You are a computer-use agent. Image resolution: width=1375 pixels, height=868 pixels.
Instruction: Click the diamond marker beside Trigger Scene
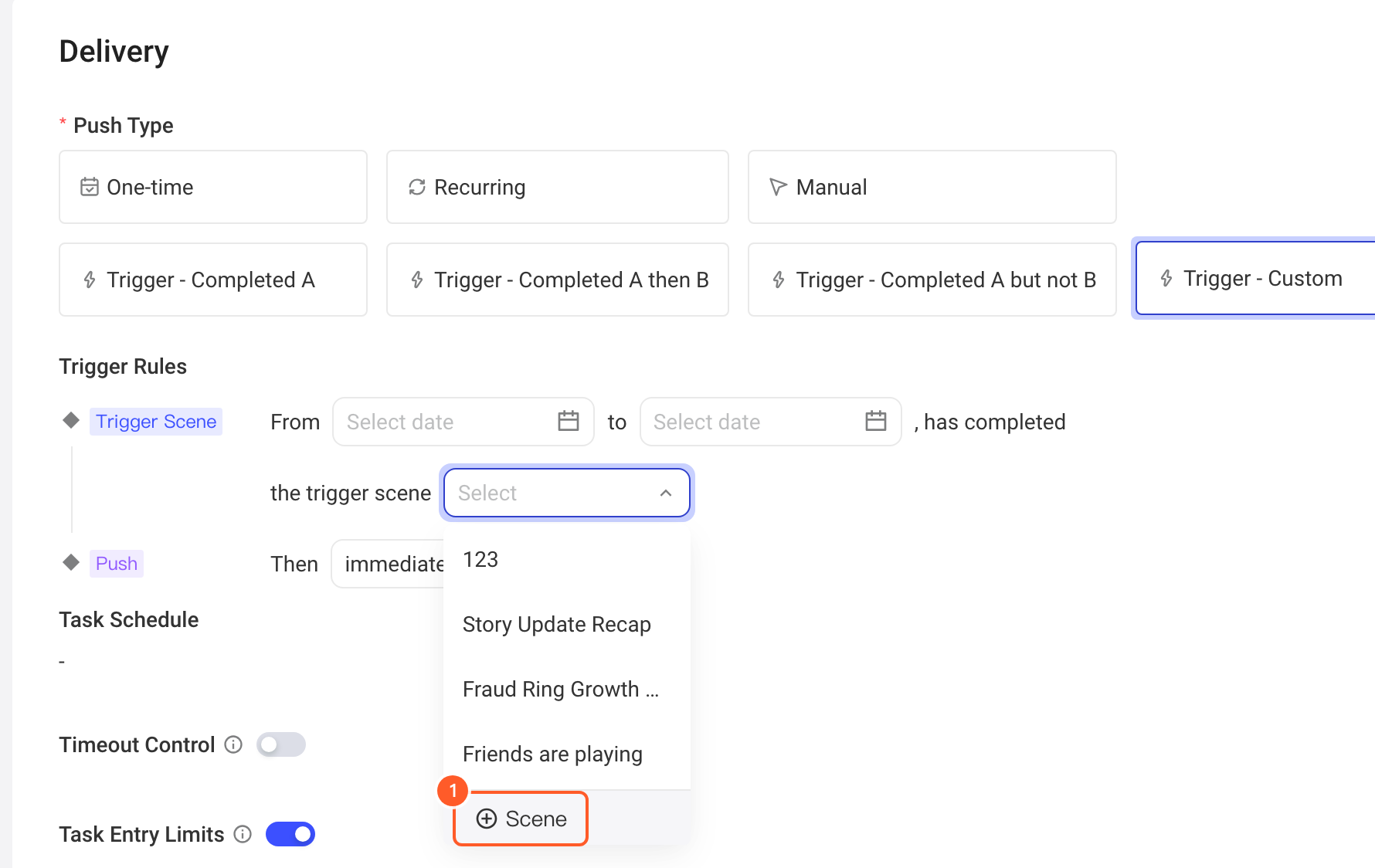(x=71, y=420)
